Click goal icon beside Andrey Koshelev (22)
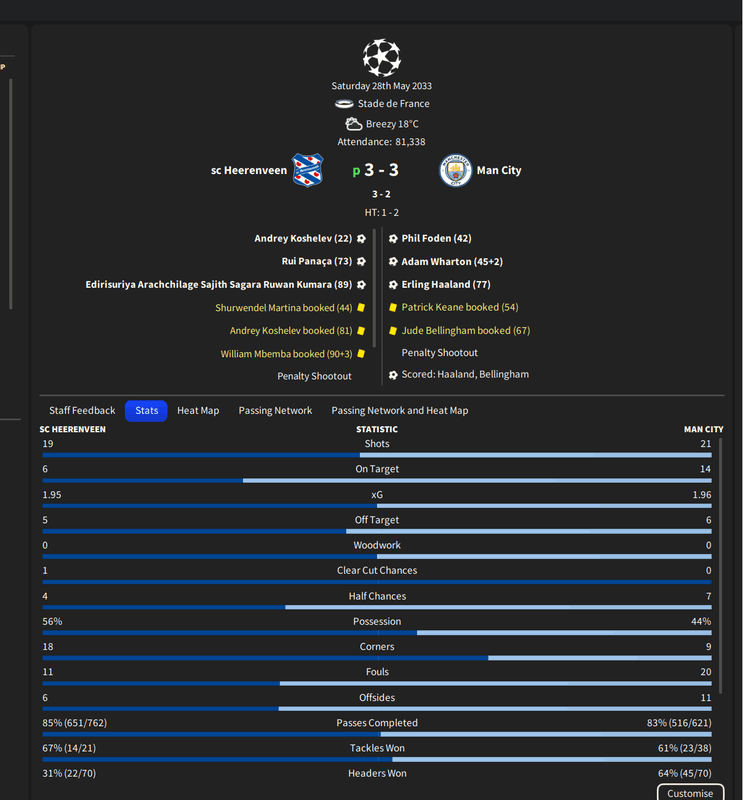743x800 pixels. click(x=361, y=238)
